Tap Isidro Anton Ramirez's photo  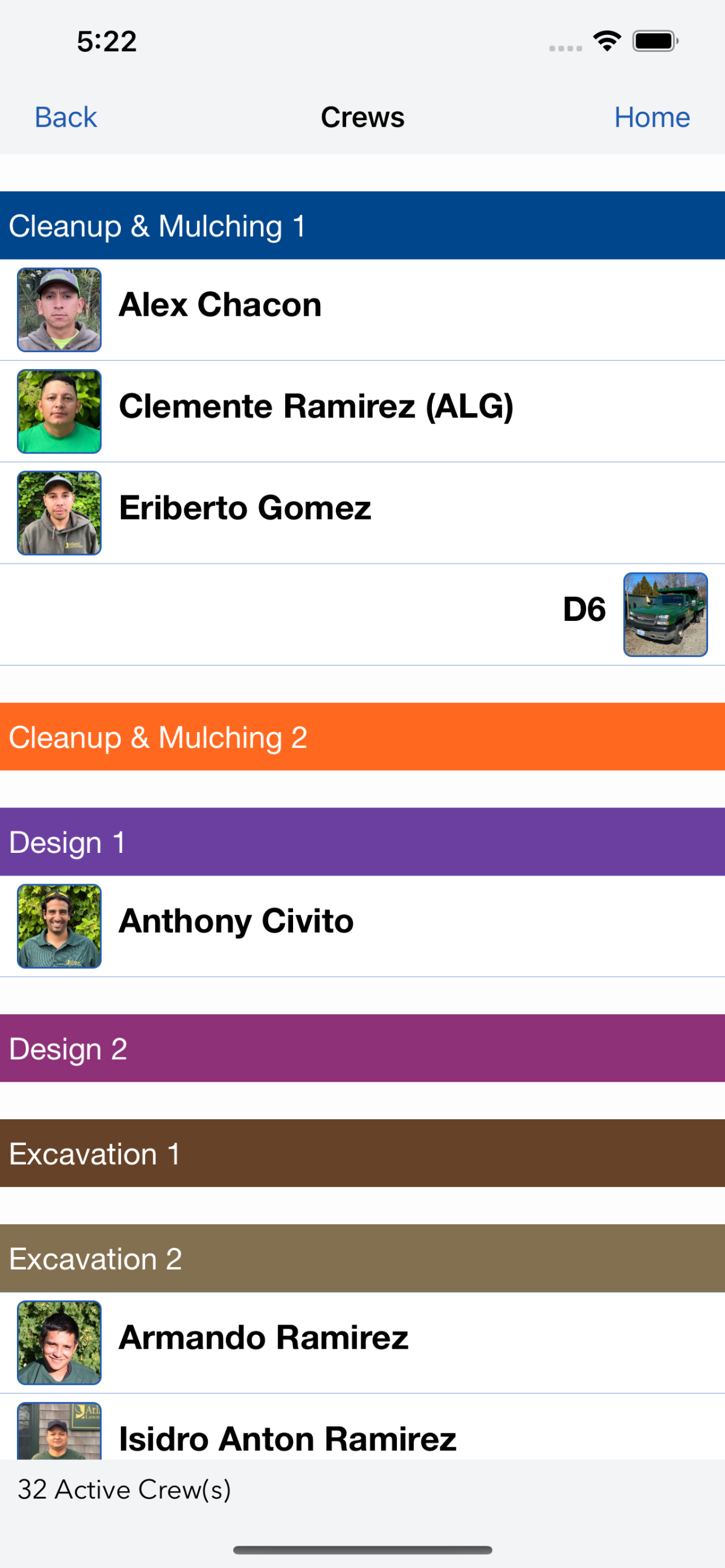[59, 1431]
